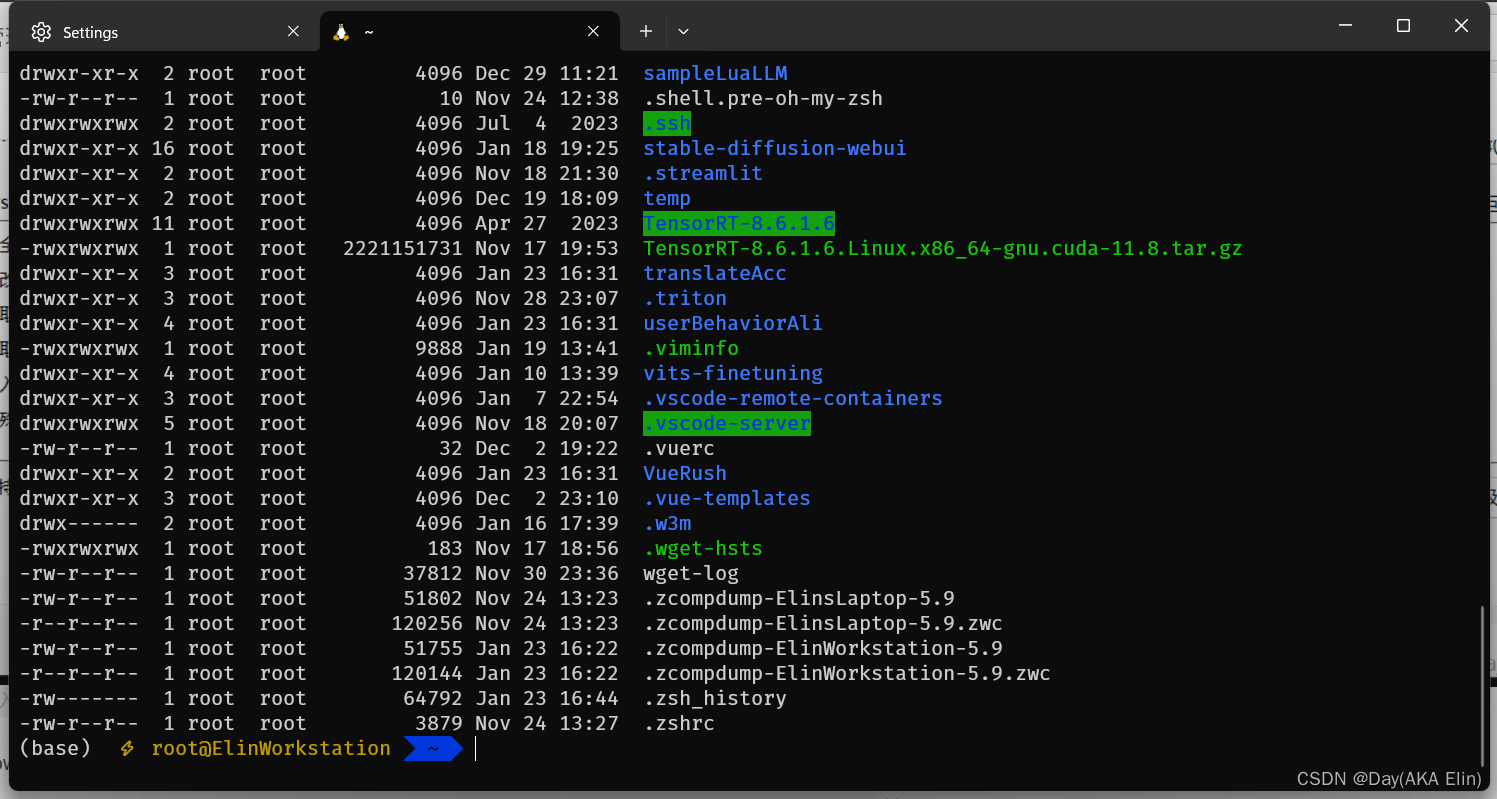This screenshot has height=799, width=1497.
Task: Switch to the Settings tab
Action: 166,32
